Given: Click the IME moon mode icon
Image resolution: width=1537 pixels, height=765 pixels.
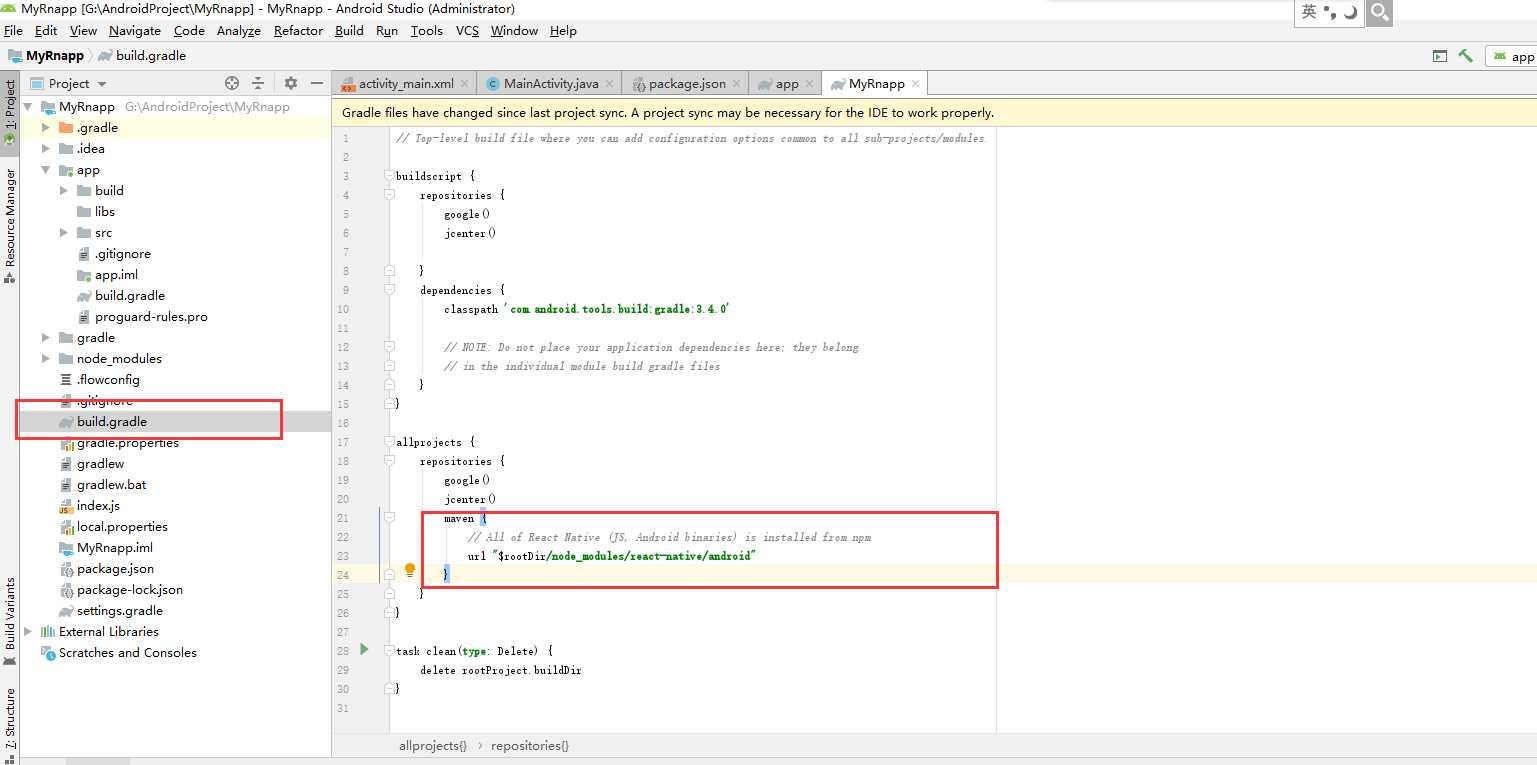Looking at the screenshot, I should (x=1351, y=12).
